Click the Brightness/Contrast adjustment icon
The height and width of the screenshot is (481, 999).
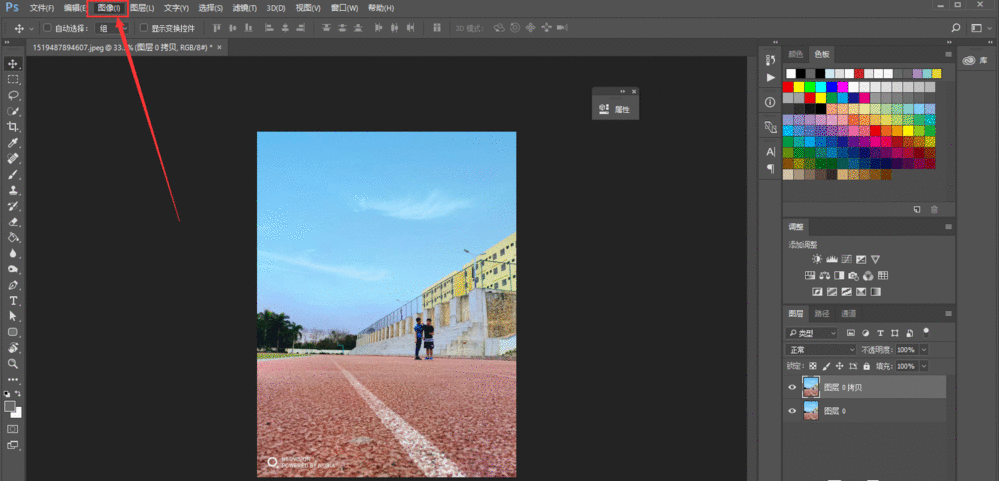(817, 259)
